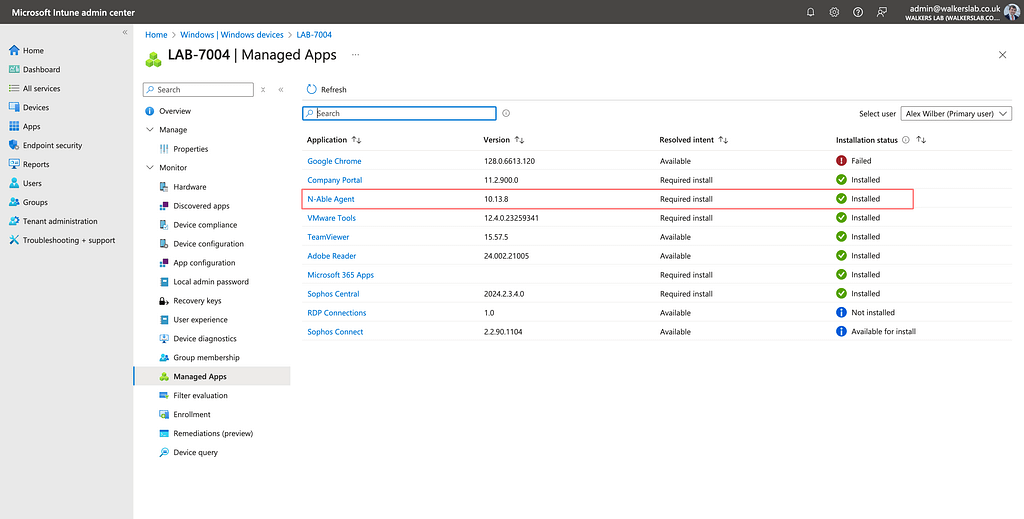Screen dimensions: 1024x519
Task: Sort by Application column
Action: (x=357, y=140)
